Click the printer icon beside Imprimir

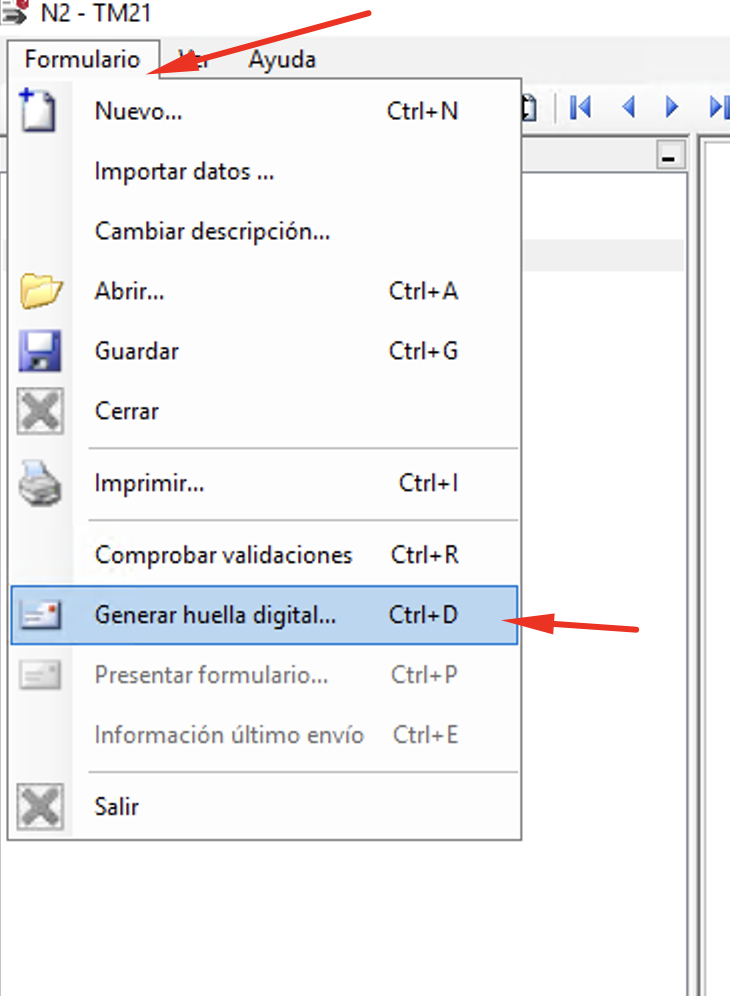tap(40, 484)
